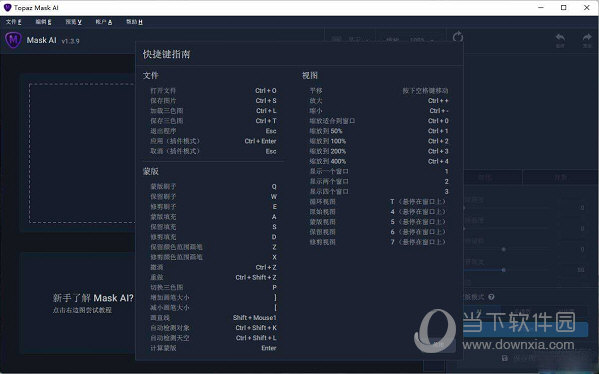Click the 退出程序 shortcut row
The image size is (599, 374).
(213, 131)
